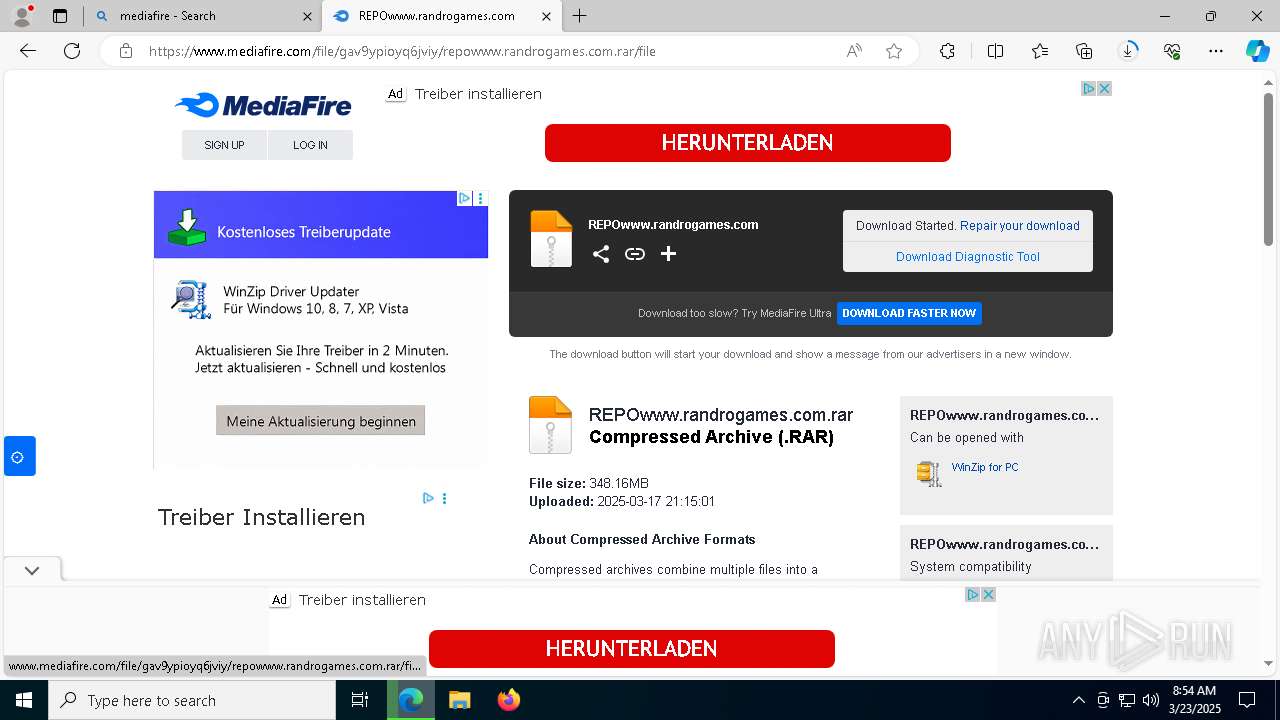The width and height of the screenshot is (1280, 720).
Task: Open a new tab with plus
Action: pyautogui.click(x=580, y=16)
